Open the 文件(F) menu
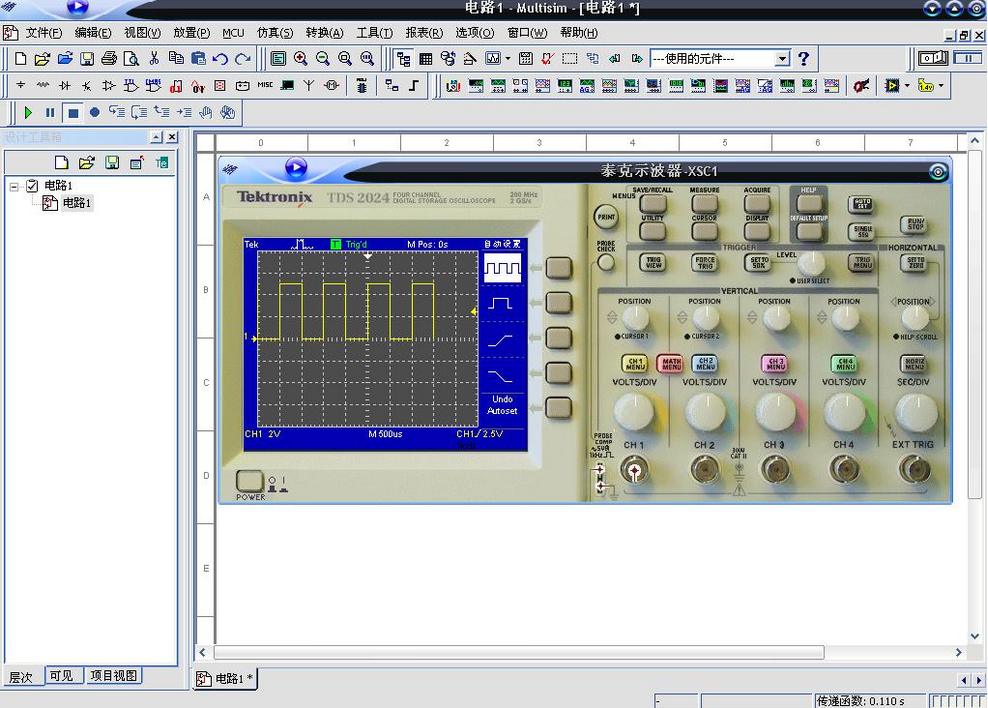 pyautogui.click(x=43, y=33)
